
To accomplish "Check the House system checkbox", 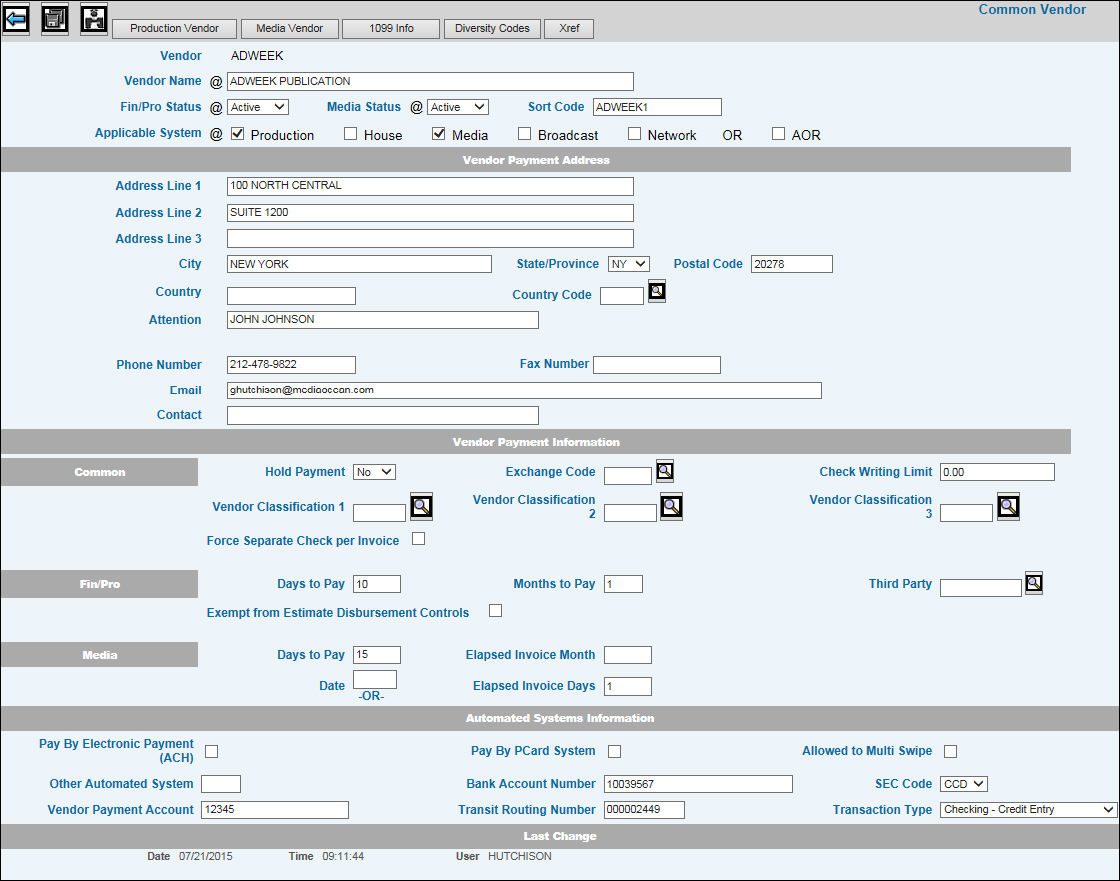I will coord(350,134).
